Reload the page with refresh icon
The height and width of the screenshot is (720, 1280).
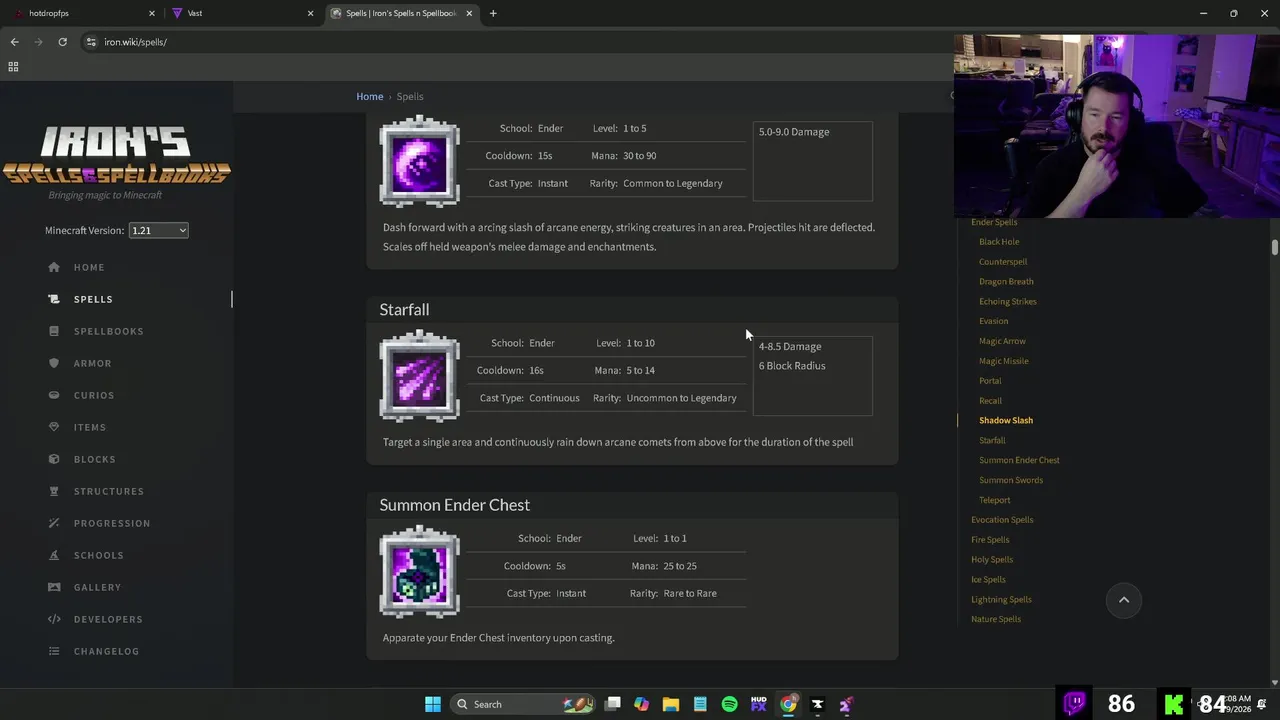pos(62,42)
